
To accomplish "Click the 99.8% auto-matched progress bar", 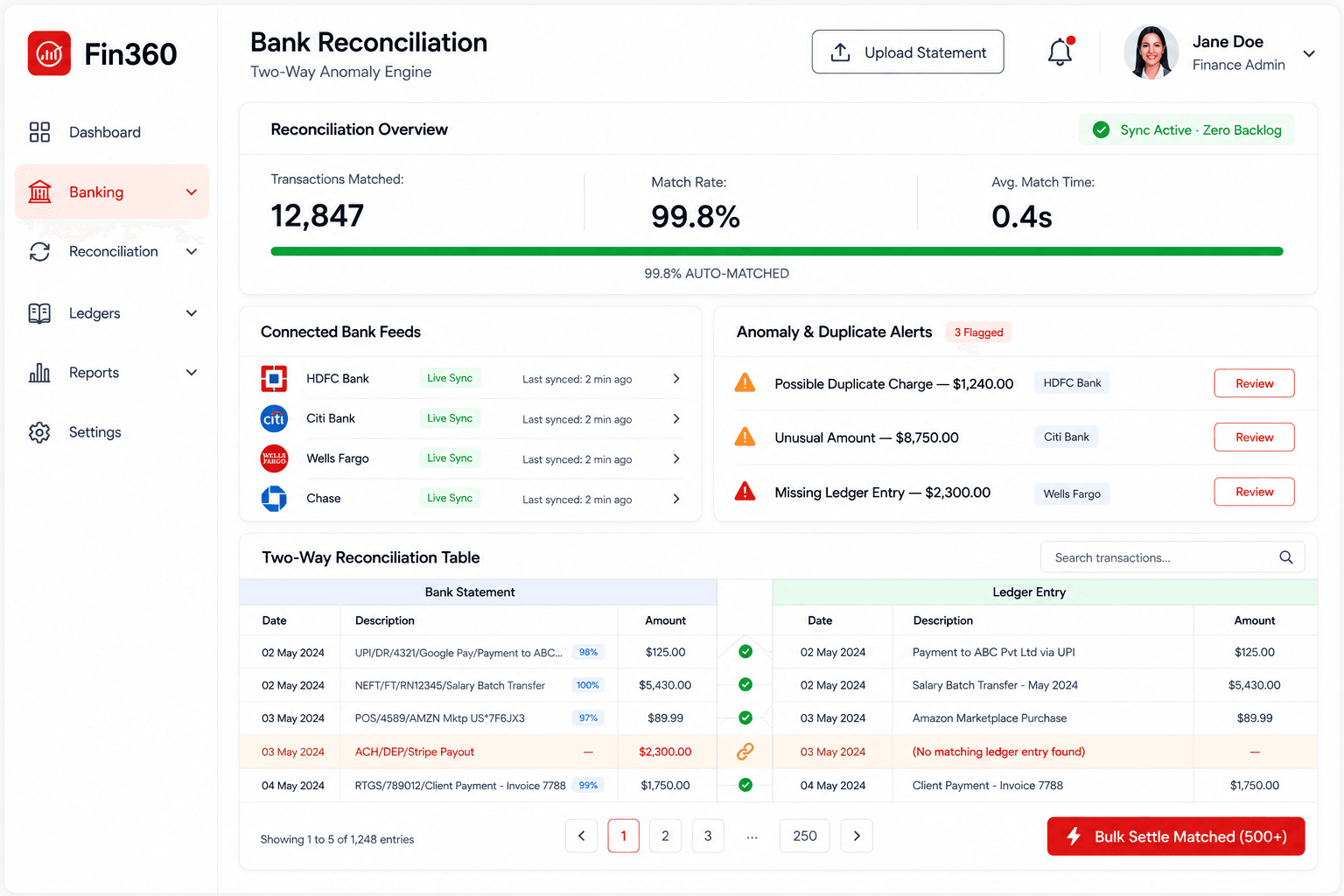I will [x=777, y=251].
